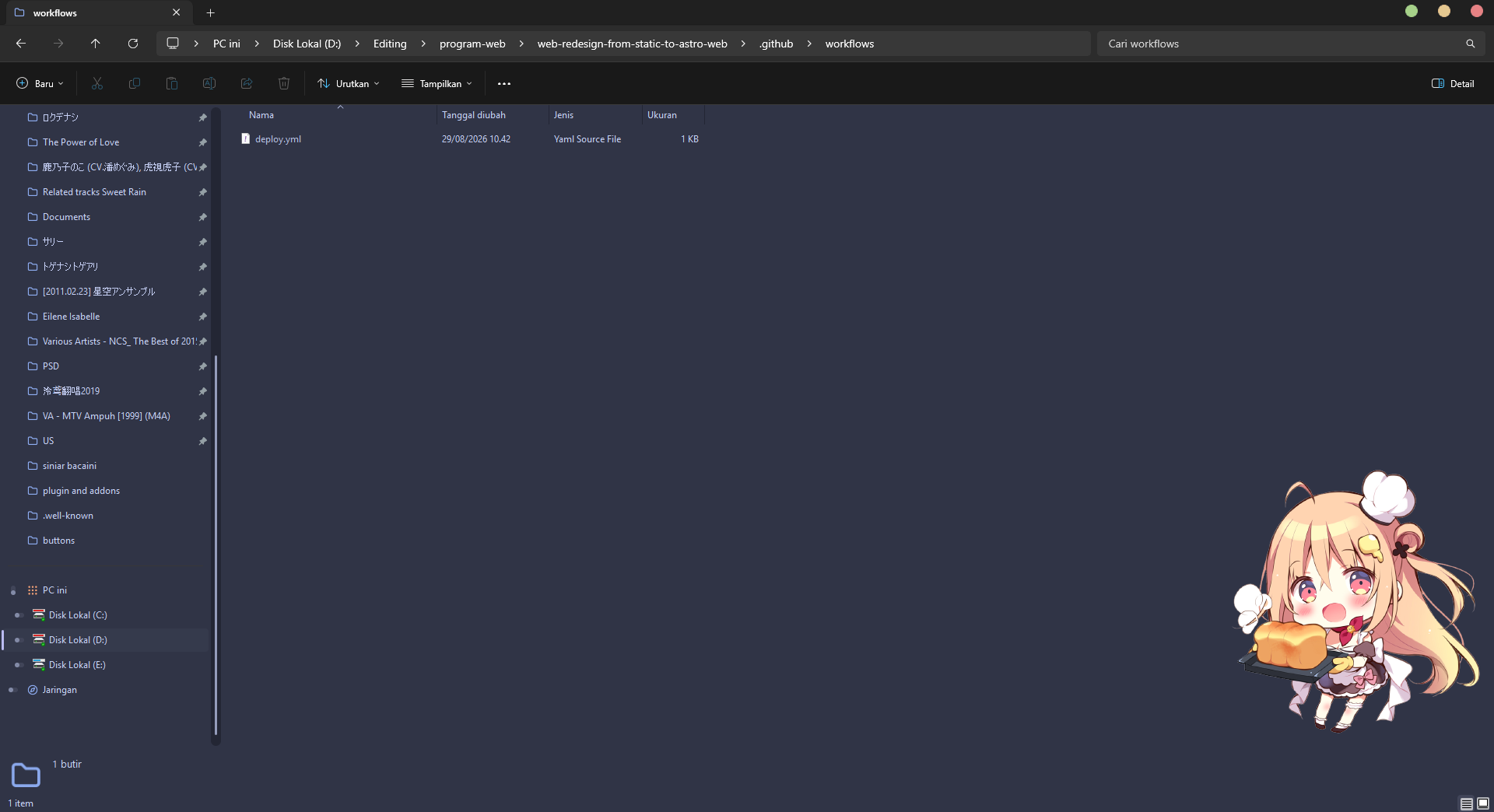The width and height of the screenshot is (1494, 812).
Task: Switch to large thumbnails view icon
Action: coord(1483,803)
